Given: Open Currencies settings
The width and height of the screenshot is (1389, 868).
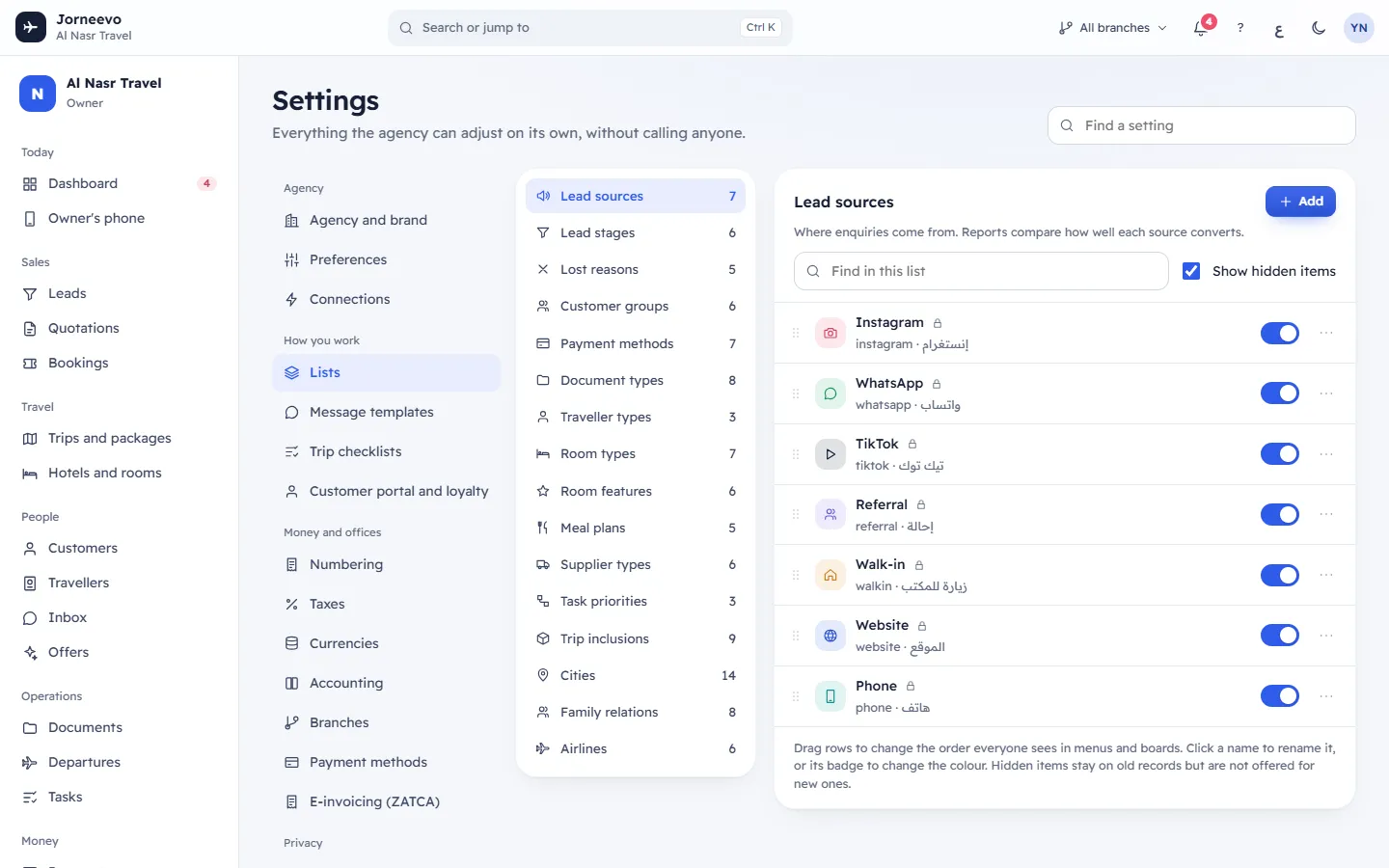Looking at the screenshot, I should pyautogui.click(x=387, y=643).
